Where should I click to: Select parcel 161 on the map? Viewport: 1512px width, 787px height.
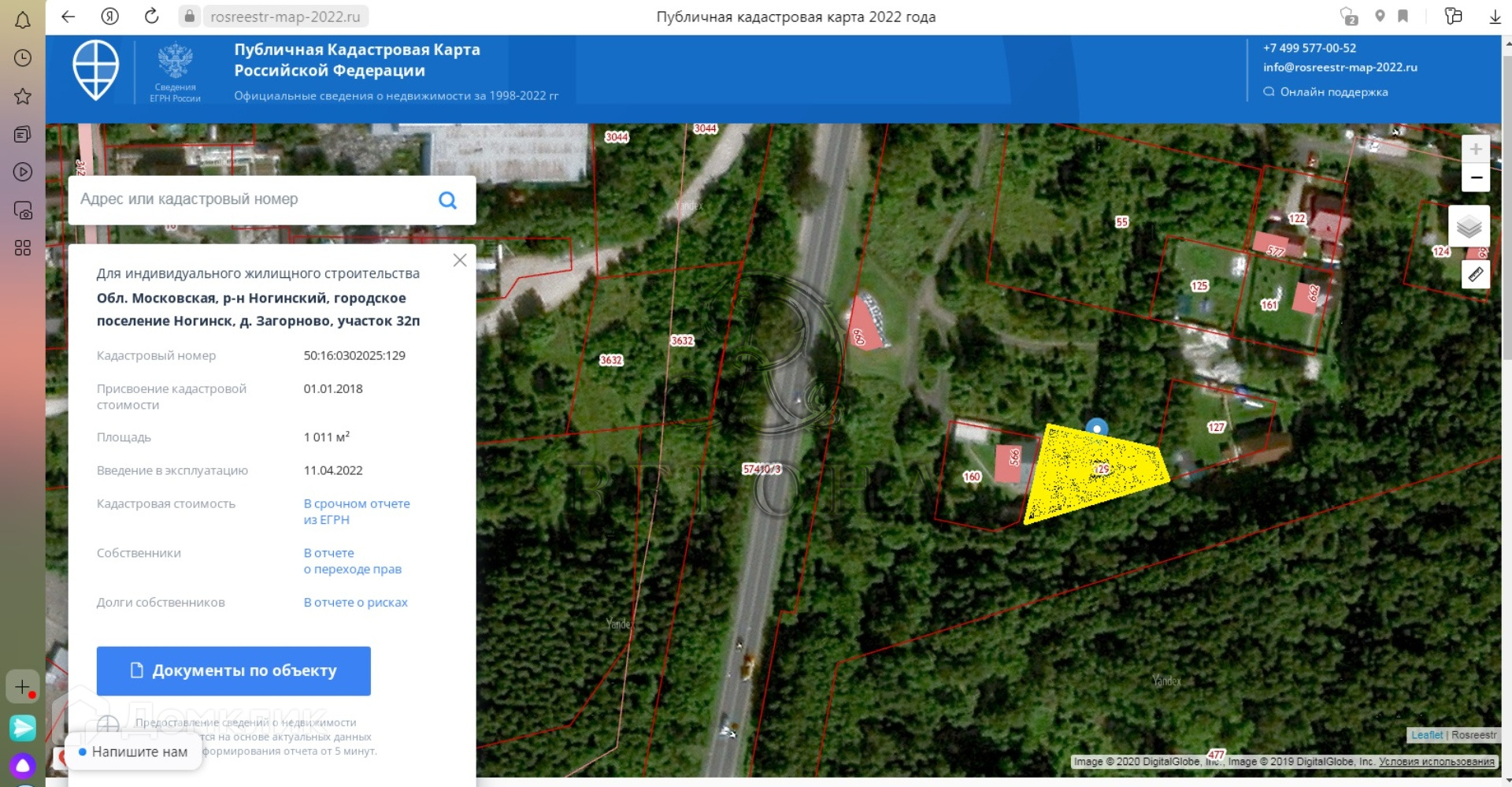point(1269,305)
